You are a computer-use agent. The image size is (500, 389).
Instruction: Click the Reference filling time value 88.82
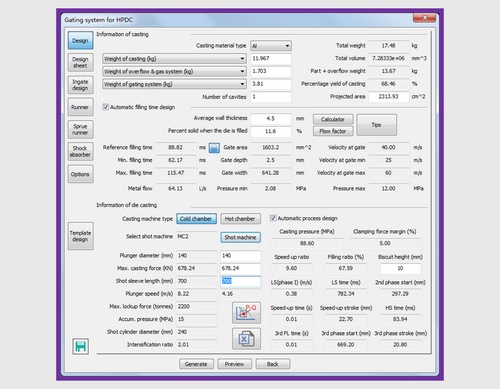point(176,147)
